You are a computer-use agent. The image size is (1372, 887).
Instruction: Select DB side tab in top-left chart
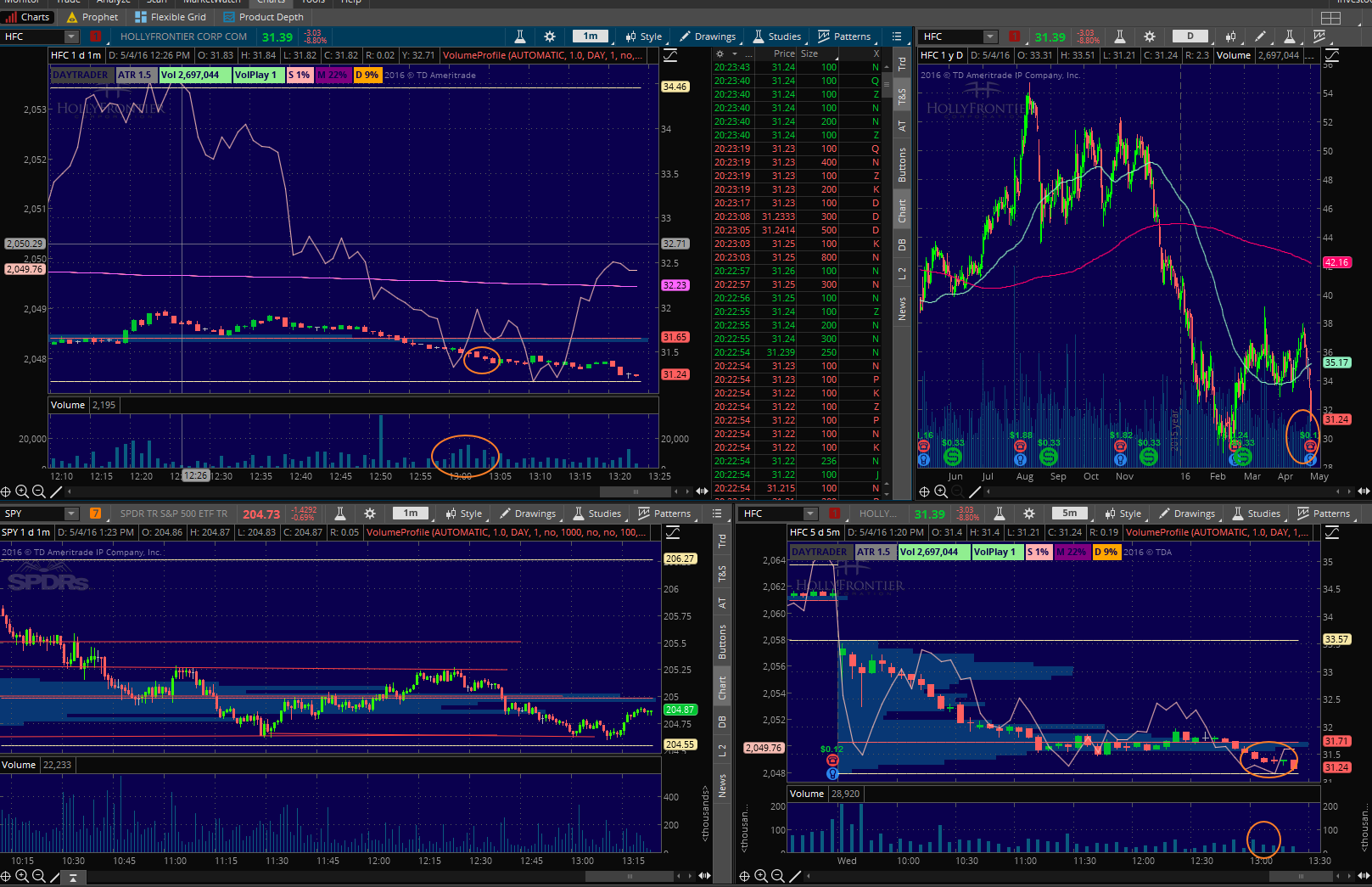click(902, 245)
